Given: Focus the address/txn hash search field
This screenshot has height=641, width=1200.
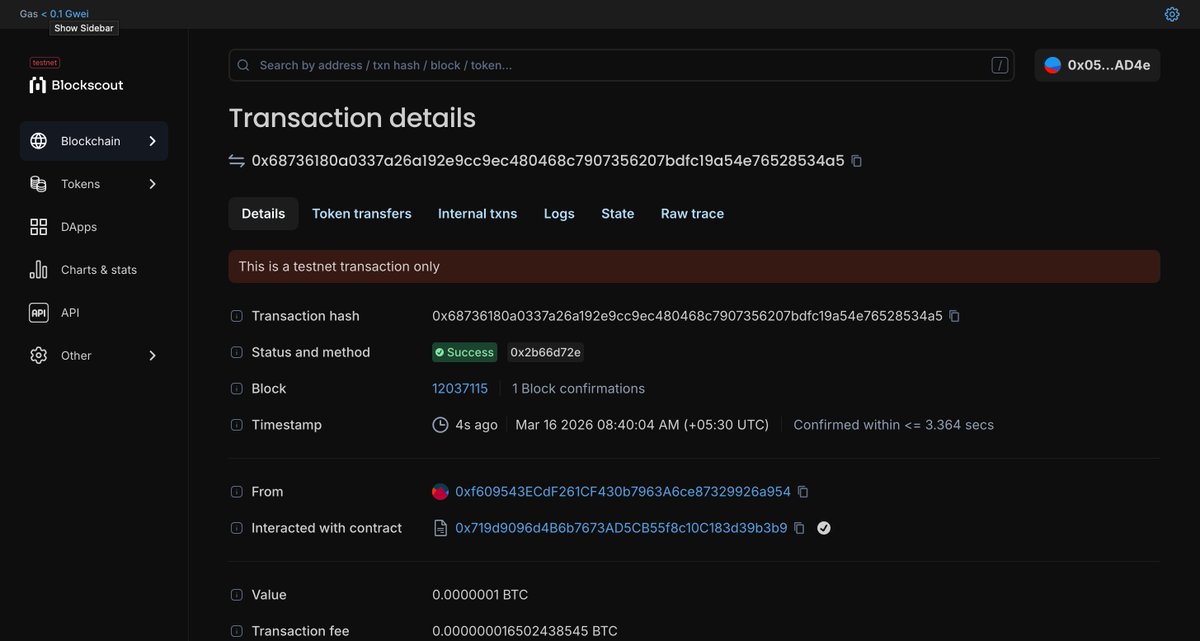Looking at the screenshot, I should coord(621,65).
